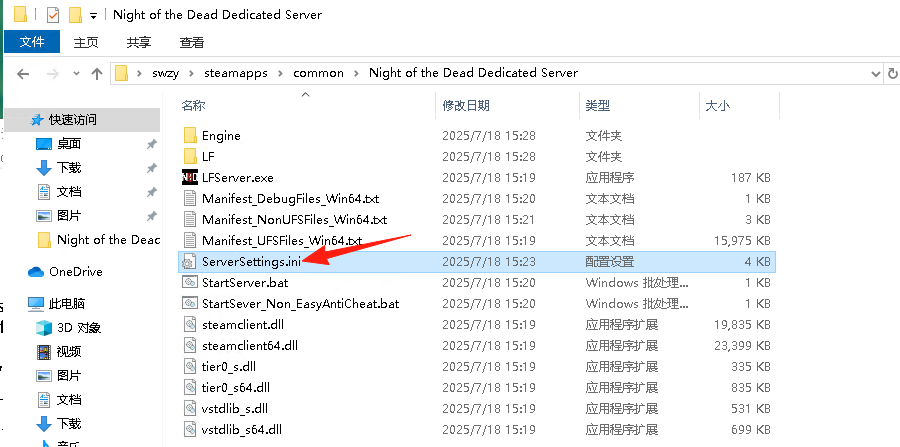Select the Engine folder icon
Screen dimensions: 900x447
point(190,135)
